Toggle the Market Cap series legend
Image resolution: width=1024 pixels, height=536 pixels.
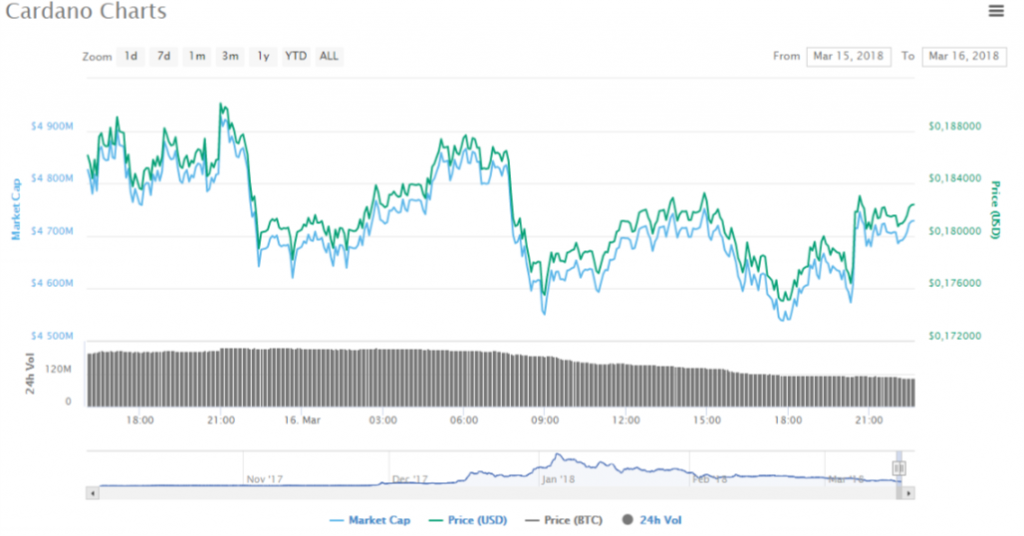[x=370, y=520]
